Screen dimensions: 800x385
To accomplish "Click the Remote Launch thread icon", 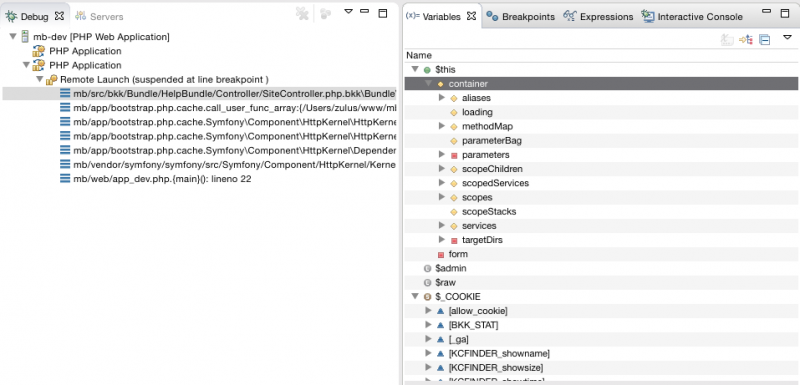I will pos(52,80).
